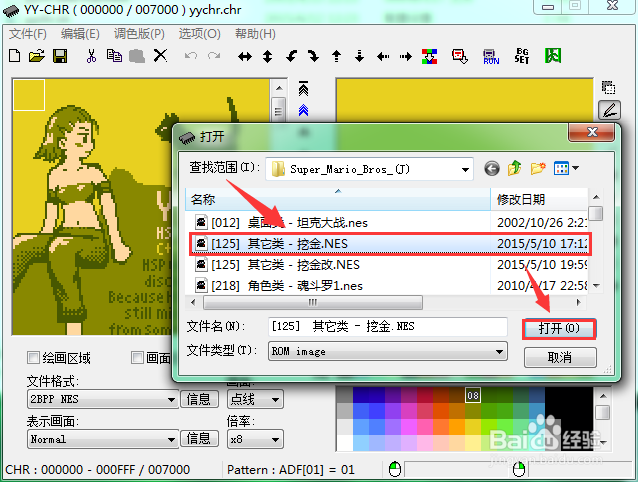Click the Open file folder icon
Image resolution: width=638 pixels, height=482 pixels.
click(37, 56)
